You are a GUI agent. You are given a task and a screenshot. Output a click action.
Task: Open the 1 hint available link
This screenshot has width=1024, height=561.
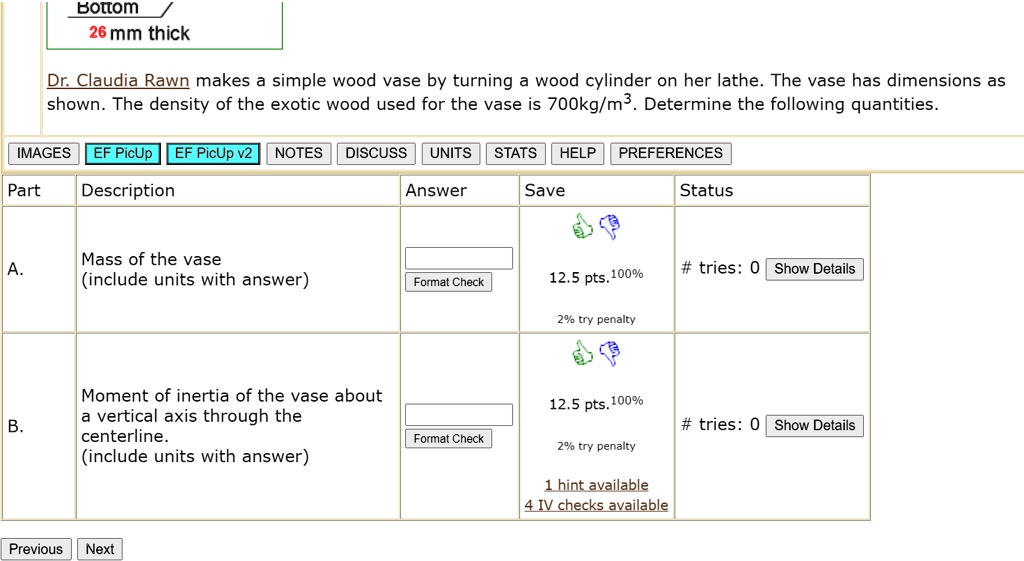pos(596,485)
